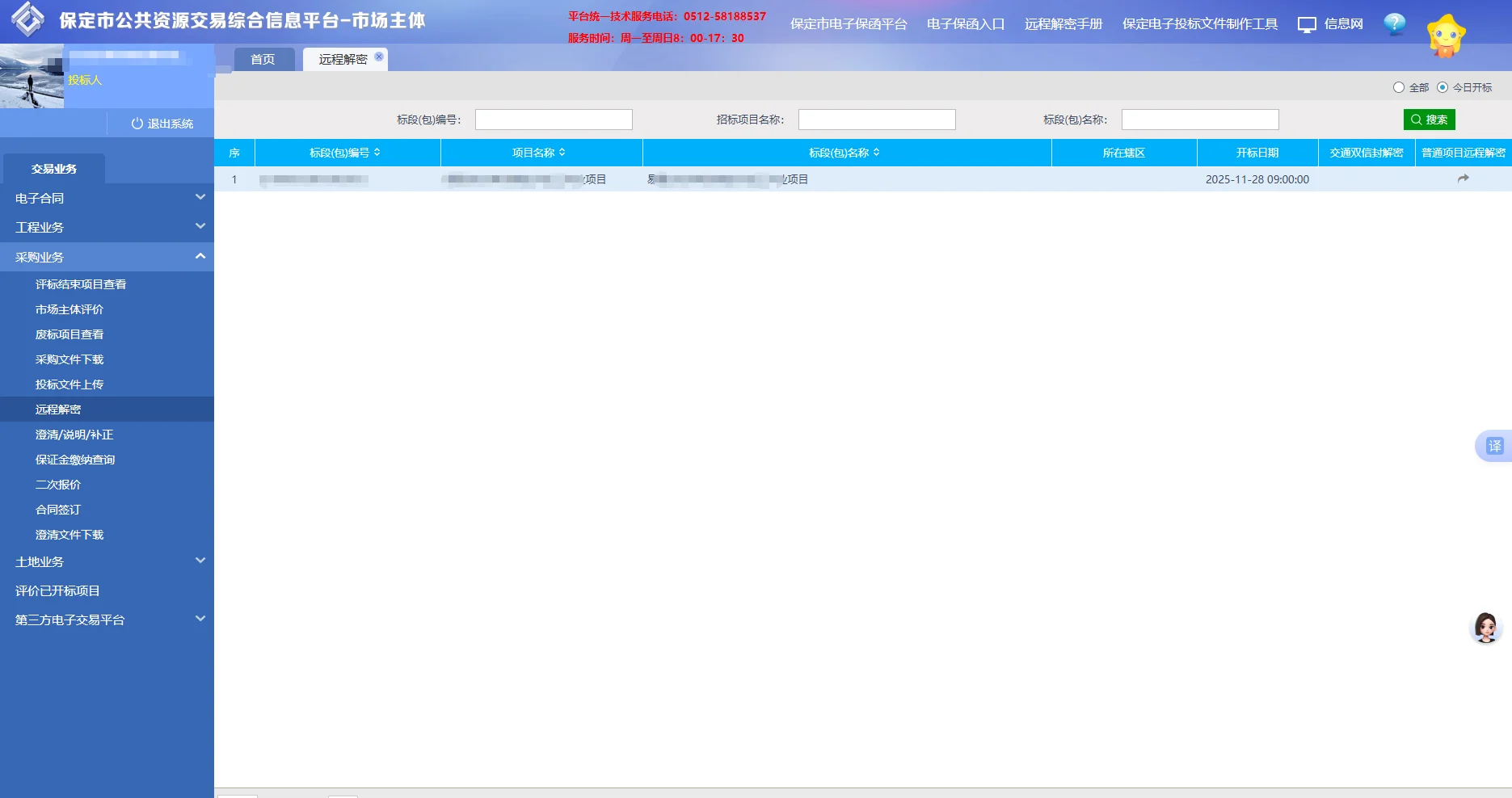Select the 全部 radio option
The width and height of the screenshot is (1512, 798).
tap(1398, 87)
